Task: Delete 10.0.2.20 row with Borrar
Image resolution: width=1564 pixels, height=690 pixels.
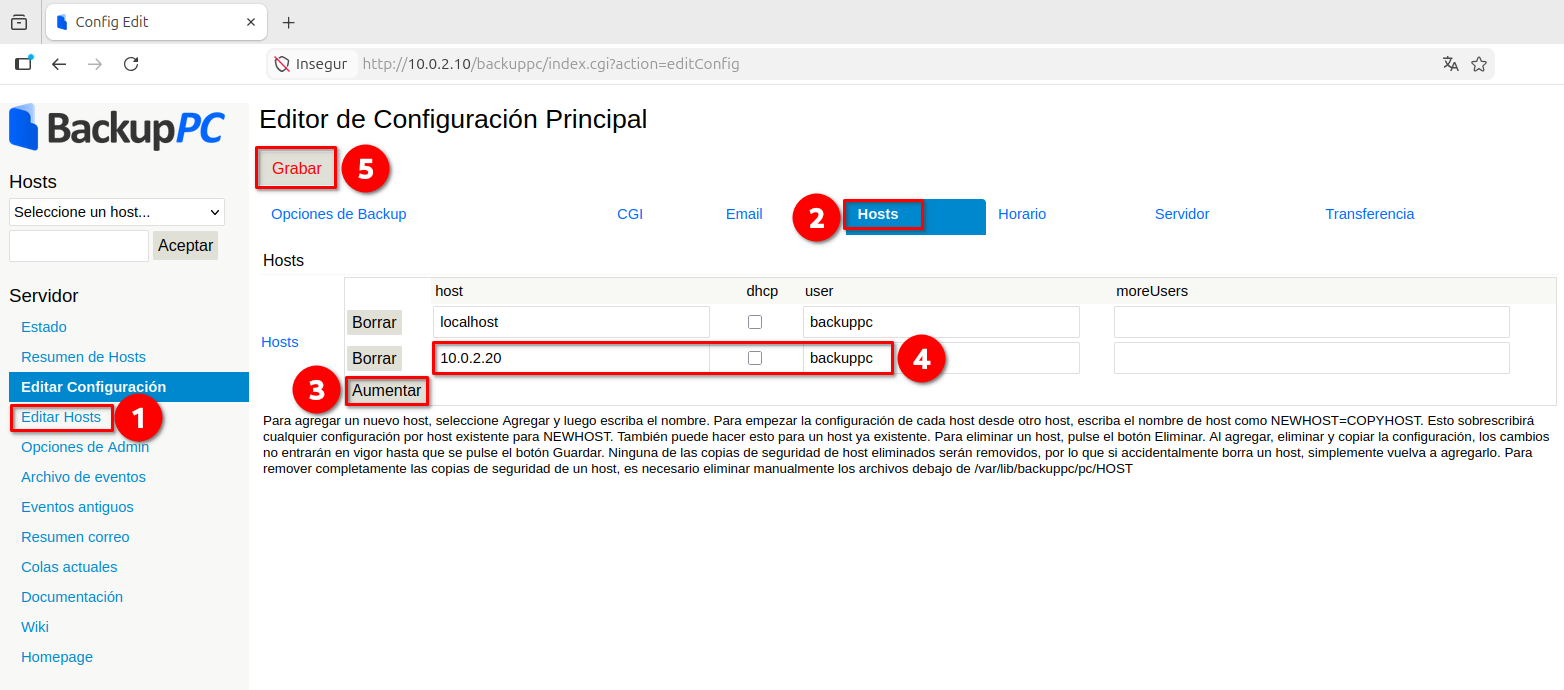Action: [x=374, y=358]
